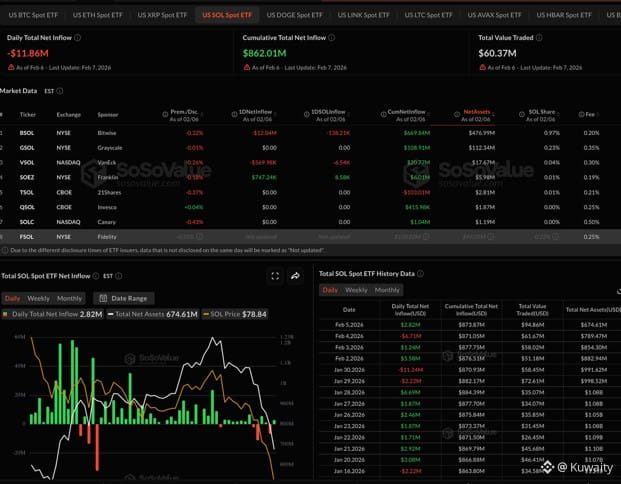Viewport: 621px width, 484px height.
Task: Select Monthly view in History Data
Action: [x=387, y=290]
